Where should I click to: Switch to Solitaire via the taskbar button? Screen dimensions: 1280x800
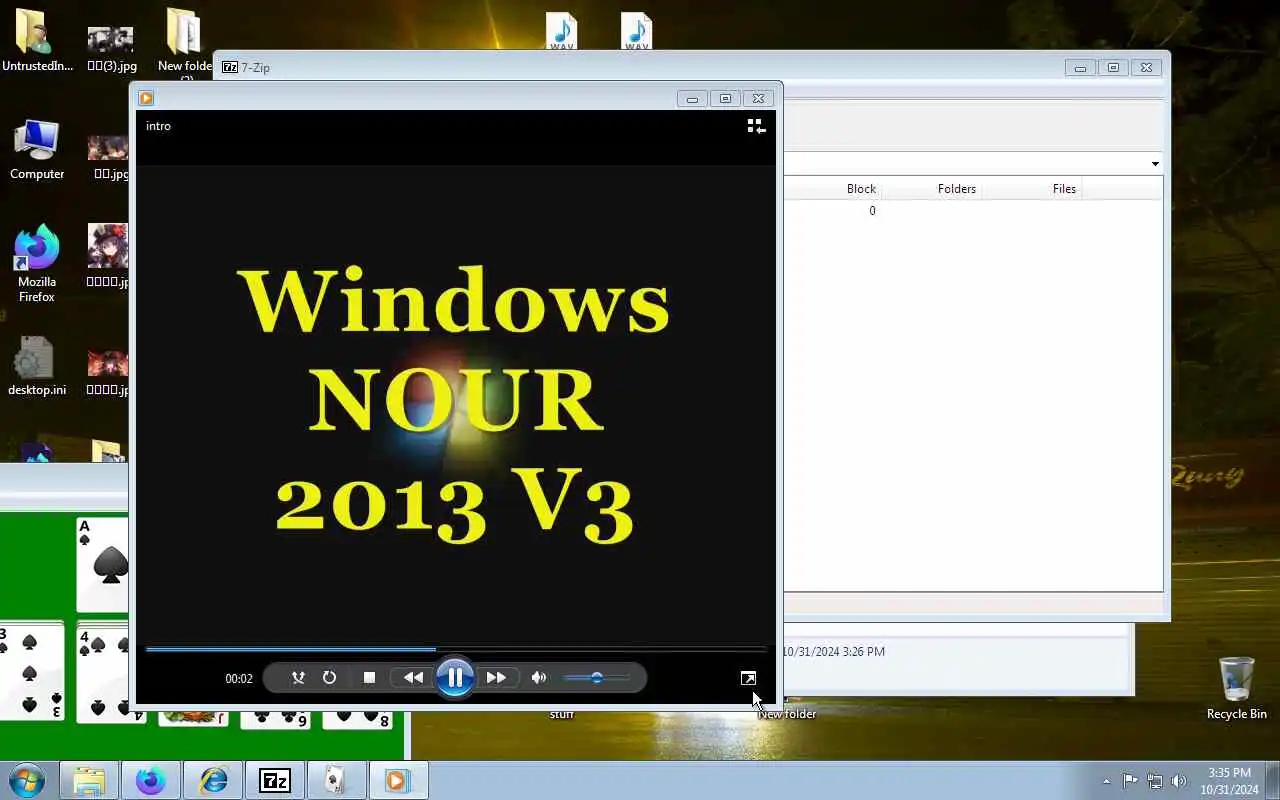tap(337, 780)
